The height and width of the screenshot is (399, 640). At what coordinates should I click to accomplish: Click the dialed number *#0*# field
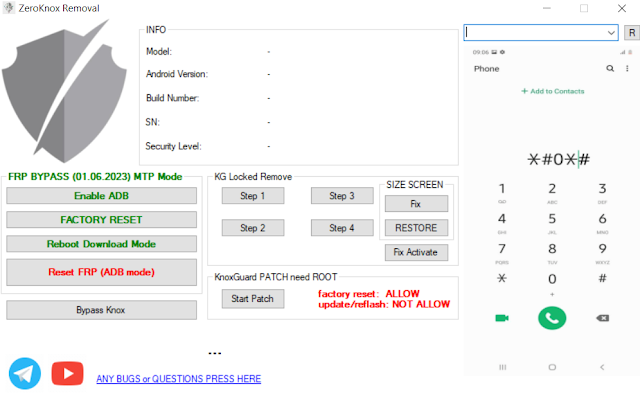coord(558,159)
